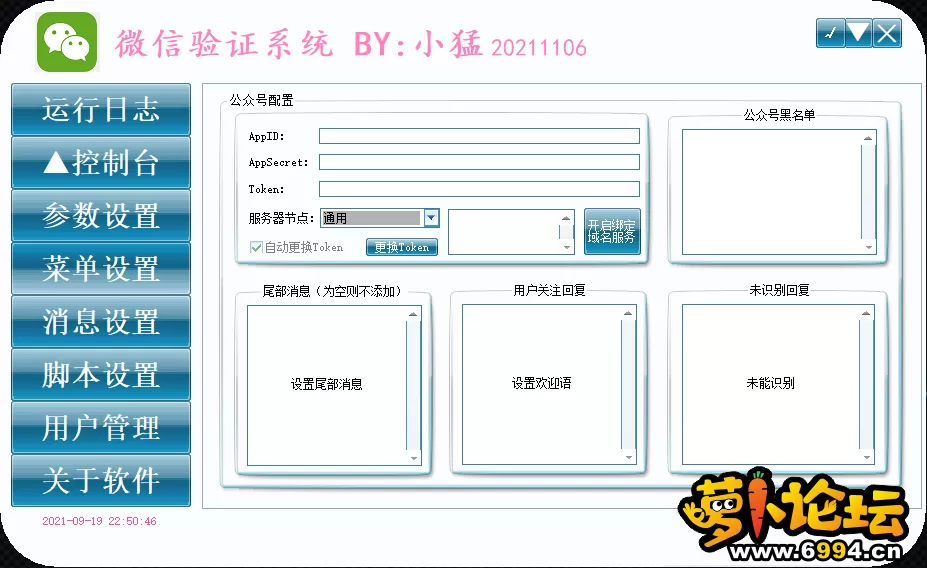Go to 菜单设置 in the sidebar

(x=101, y=268)
